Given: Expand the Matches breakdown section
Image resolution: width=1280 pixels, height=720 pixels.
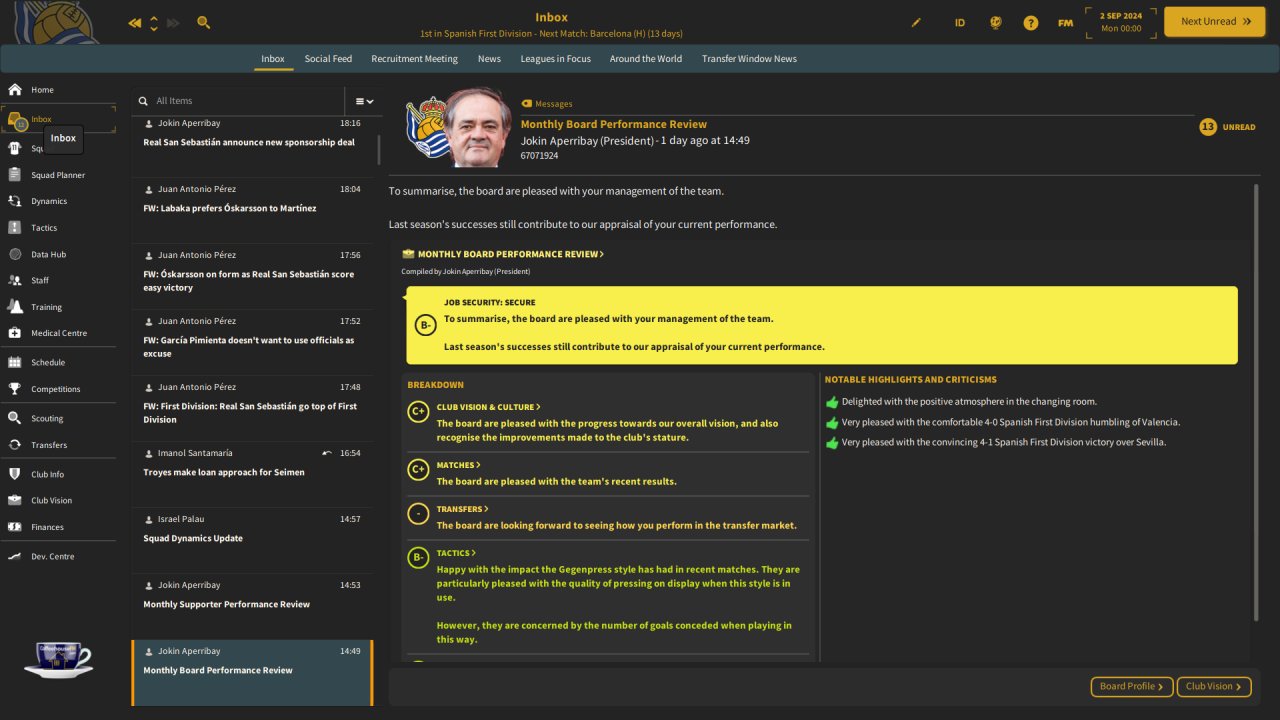Looking at the screenshot, I should click(458, 465).
